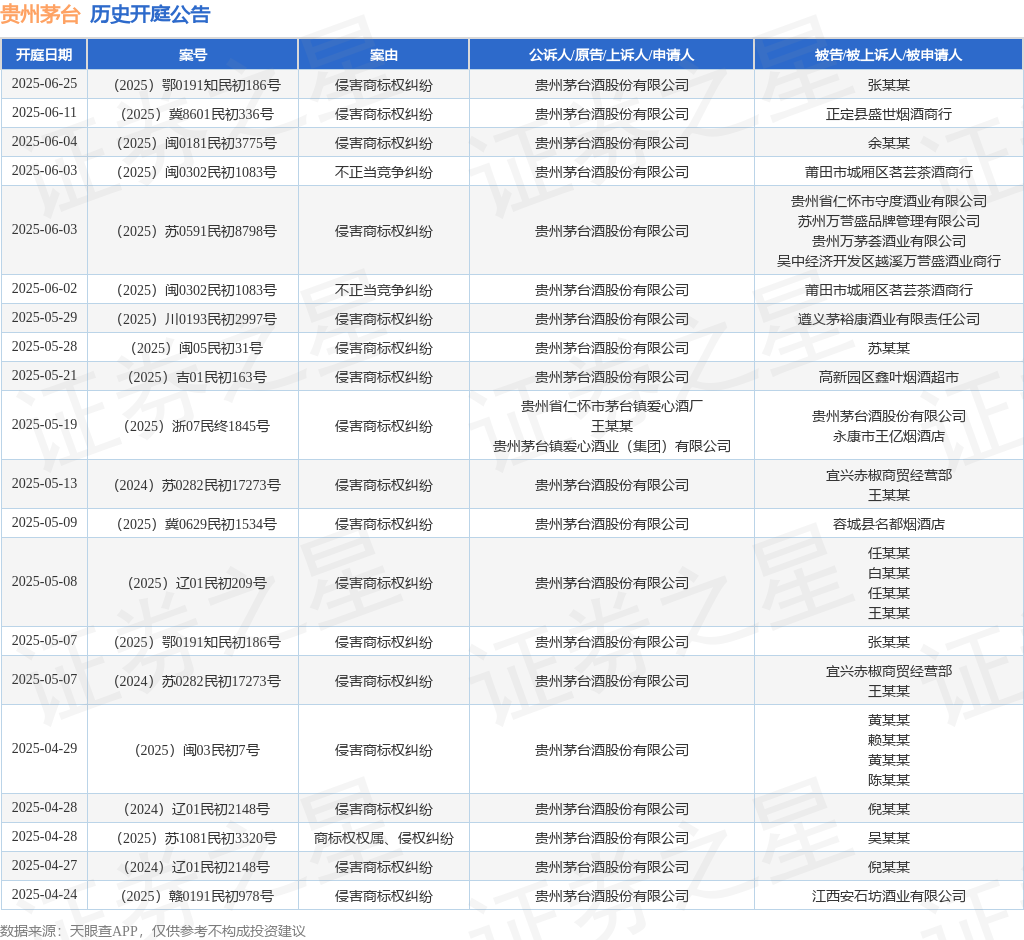Click the 贵州茅台 title text
This screenshot has width=1024, height=940.
coord(40,14)
